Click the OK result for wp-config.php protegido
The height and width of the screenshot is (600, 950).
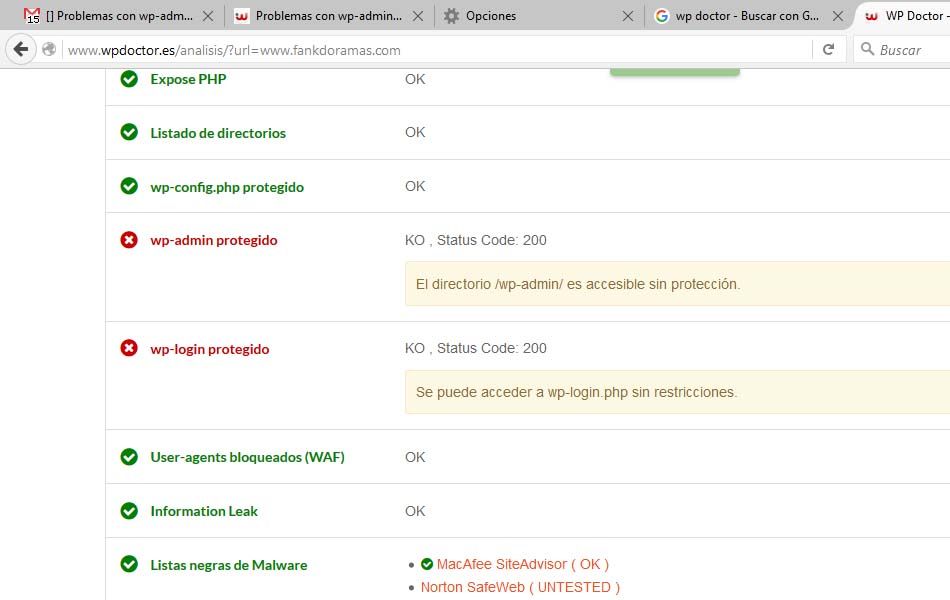point(415,186)
